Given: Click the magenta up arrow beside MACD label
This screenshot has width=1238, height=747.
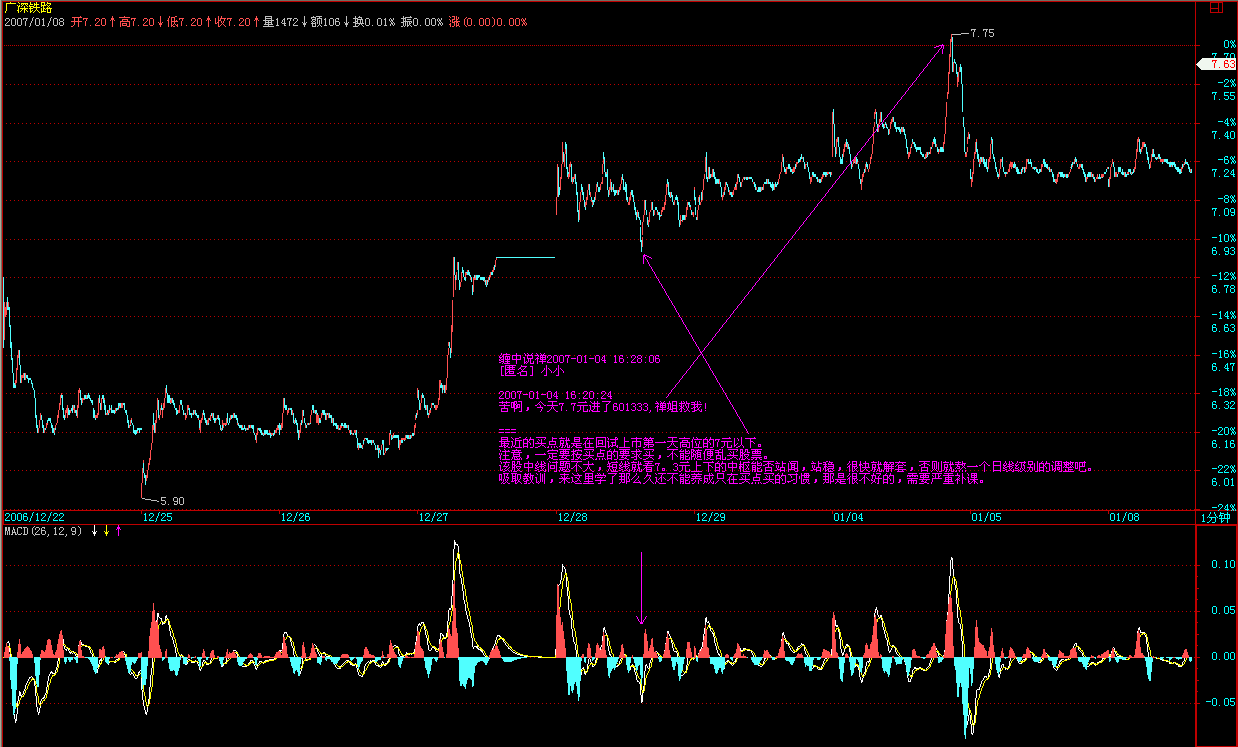Looking at the screenshot, I should pyautogui.click(x=119, y=530).
